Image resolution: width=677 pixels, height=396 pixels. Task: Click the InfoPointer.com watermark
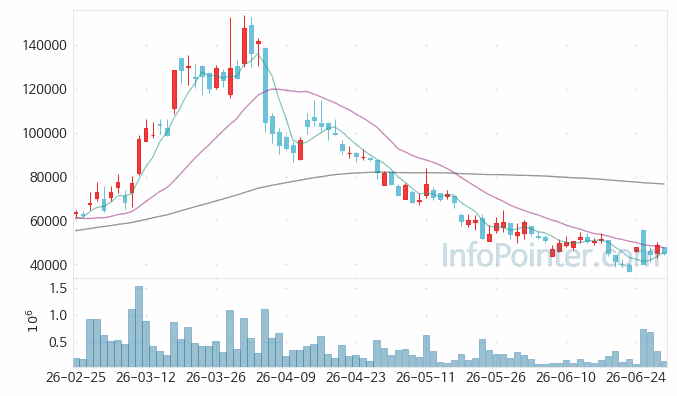tap(550, 255)
